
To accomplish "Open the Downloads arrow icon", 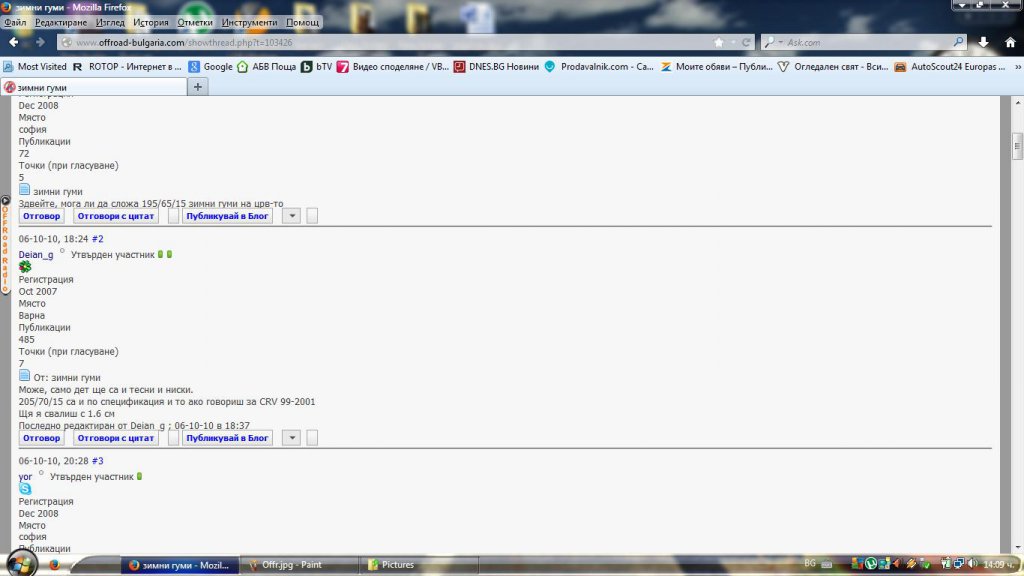I will [984, 42].
